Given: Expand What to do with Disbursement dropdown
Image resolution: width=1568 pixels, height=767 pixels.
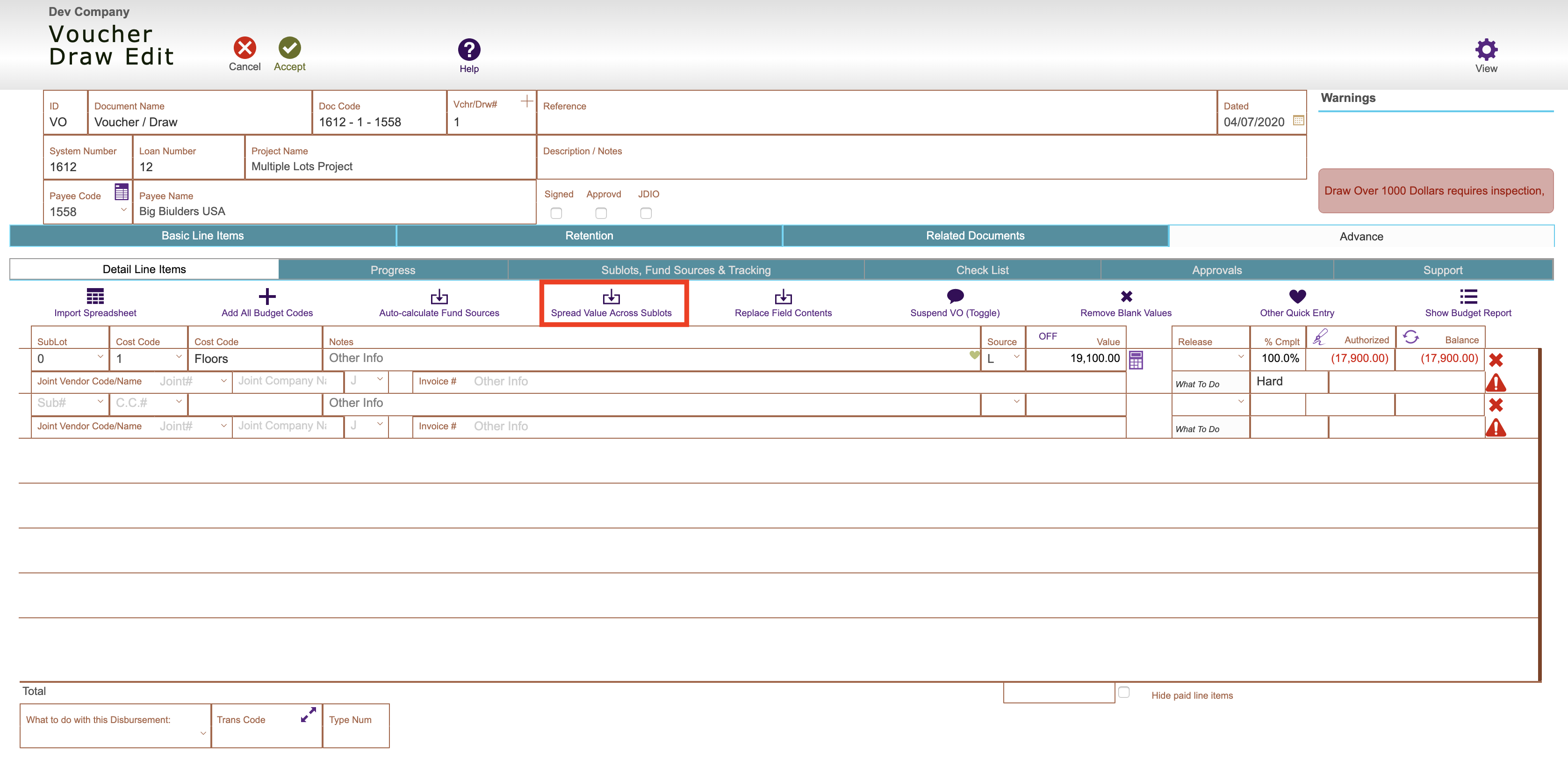Looking at the screenshot, I should point(203,733).
